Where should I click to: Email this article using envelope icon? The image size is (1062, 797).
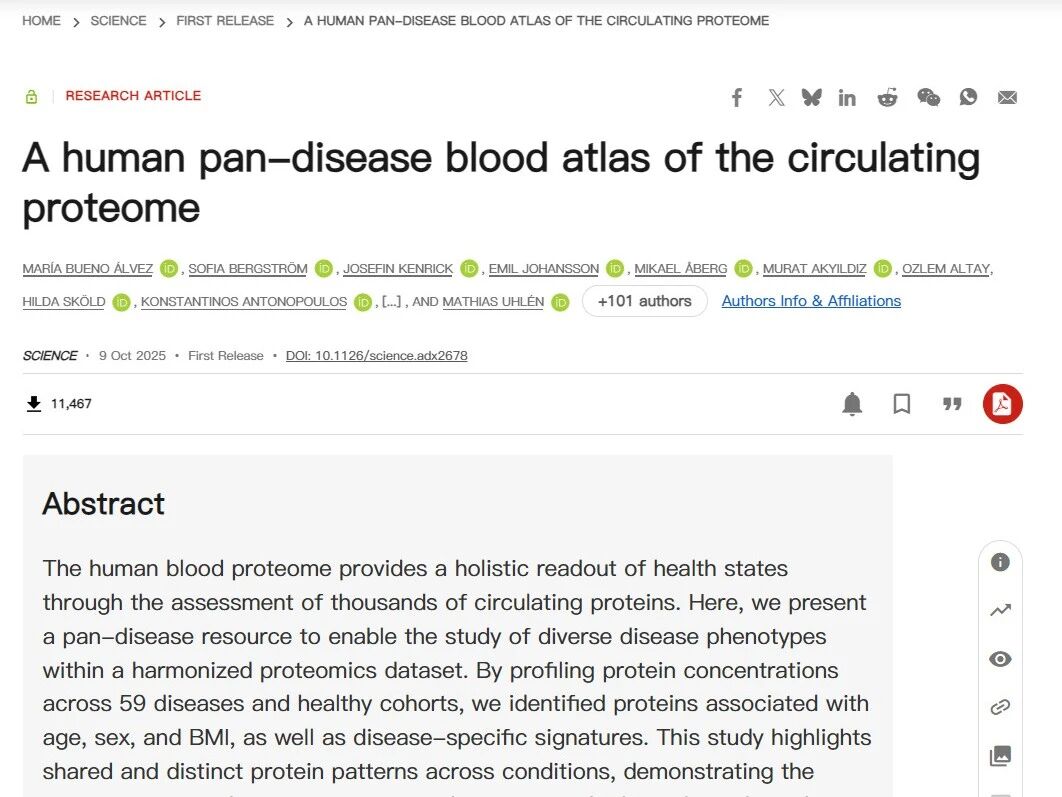[x=1007, y=97]
